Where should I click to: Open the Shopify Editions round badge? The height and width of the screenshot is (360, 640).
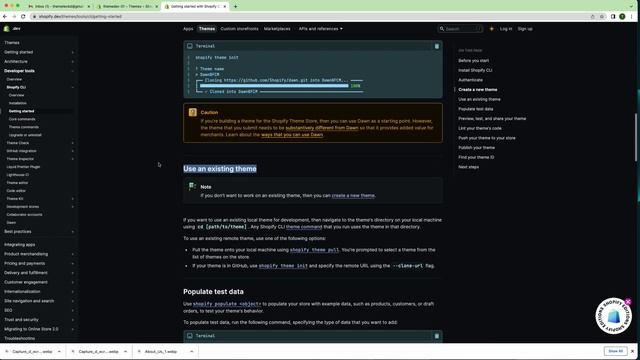613,316
